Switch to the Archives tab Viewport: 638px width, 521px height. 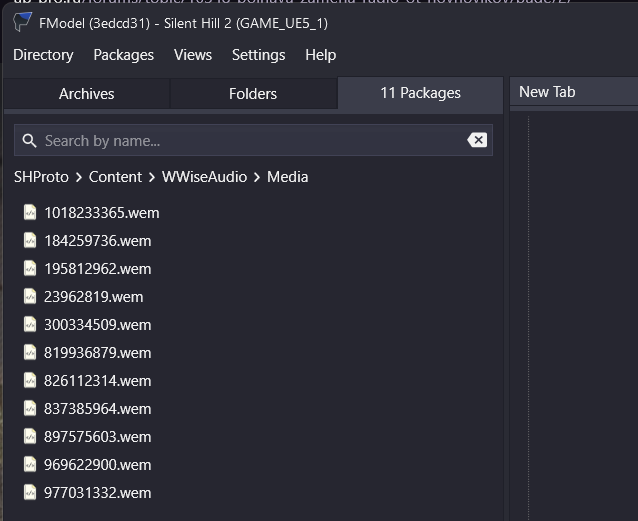pyautogui.click(x=87, y=94)
